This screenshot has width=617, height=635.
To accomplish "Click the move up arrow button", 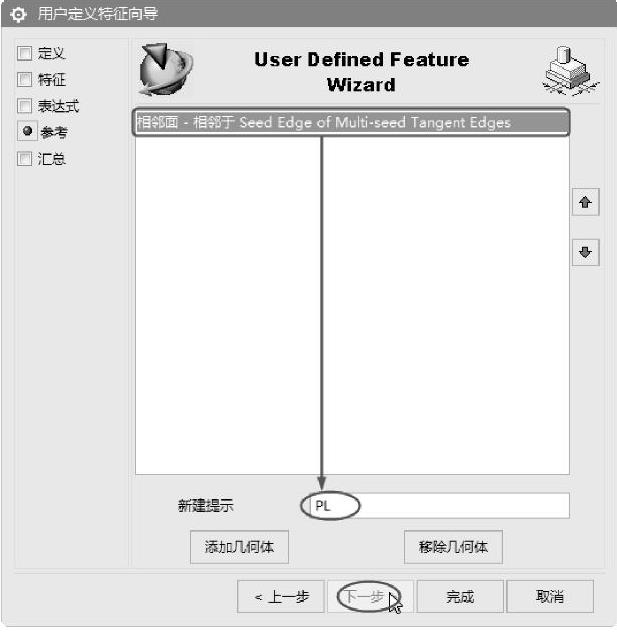I will click(585, 202).
